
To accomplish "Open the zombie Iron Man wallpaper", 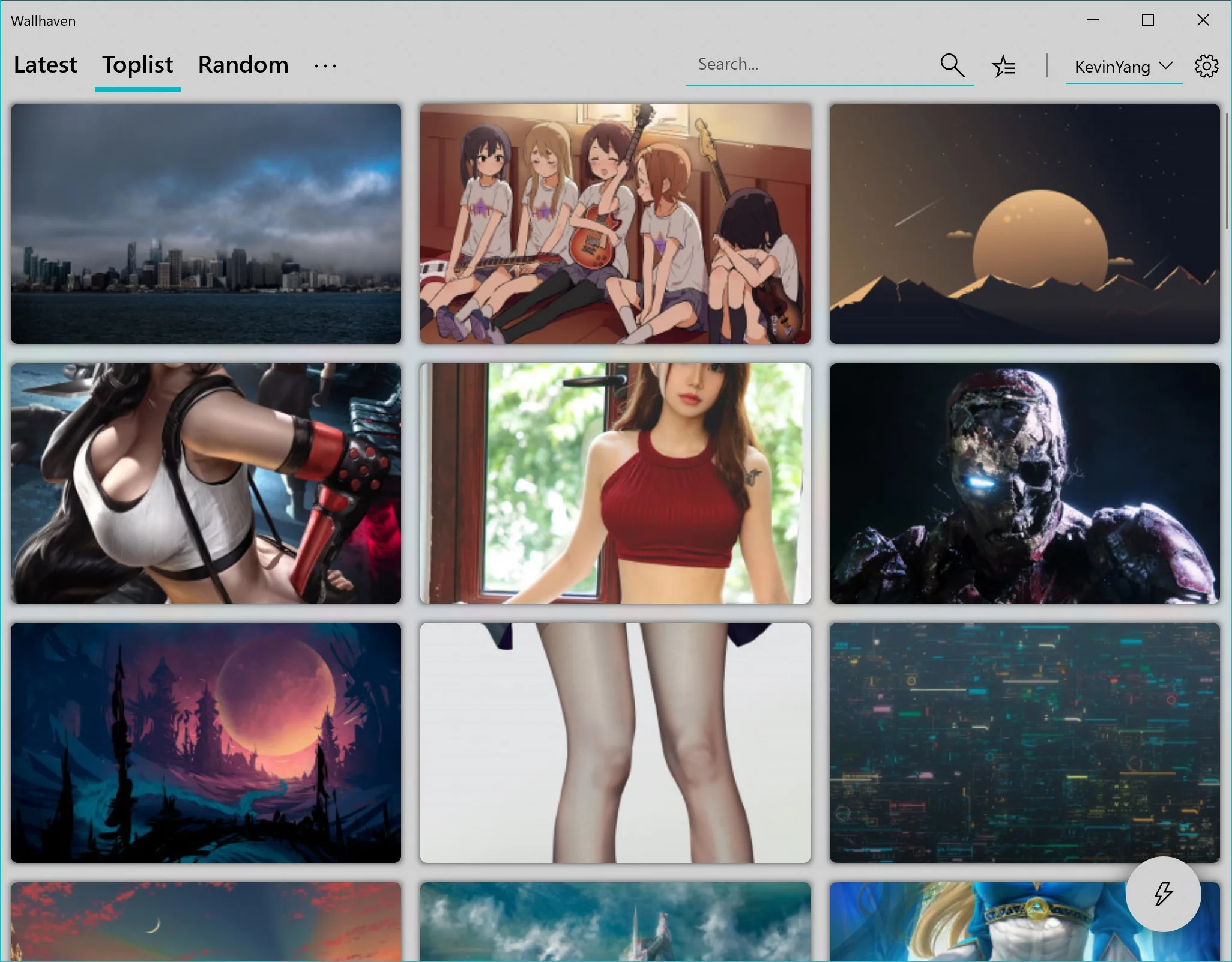I will pyautogui.click(x=1025, y=483).
